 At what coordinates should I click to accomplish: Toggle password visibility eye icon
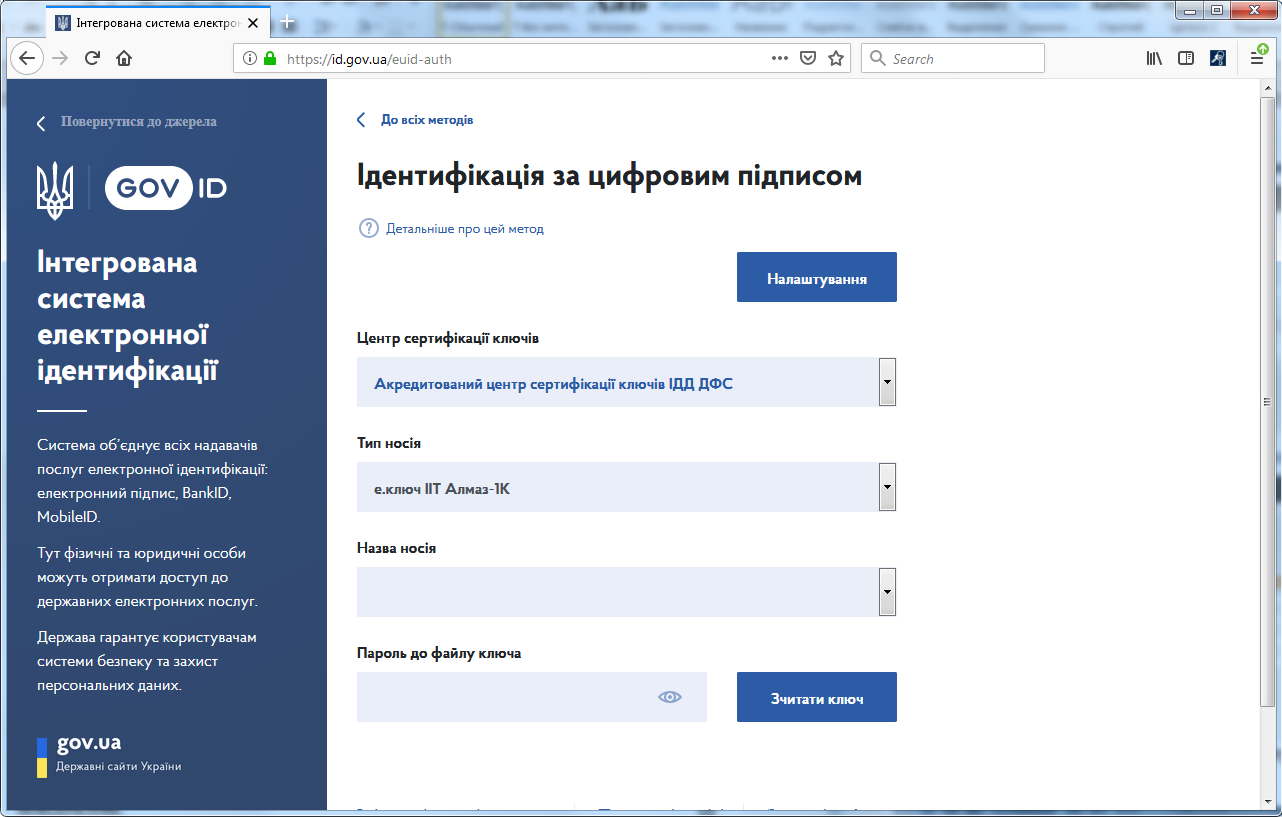[670, 697]
